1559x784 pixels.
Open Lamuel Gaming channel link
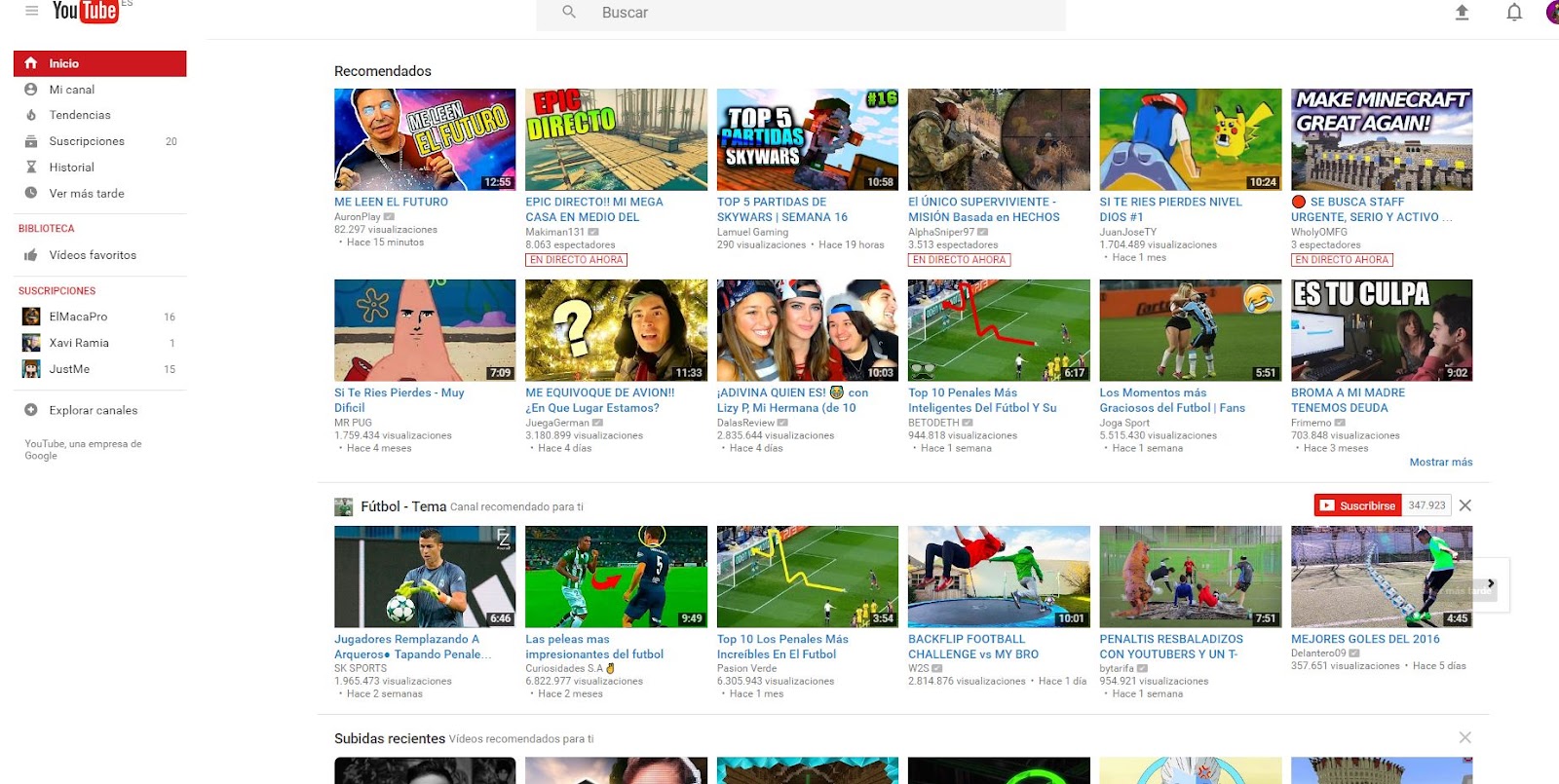click(753, 232)
